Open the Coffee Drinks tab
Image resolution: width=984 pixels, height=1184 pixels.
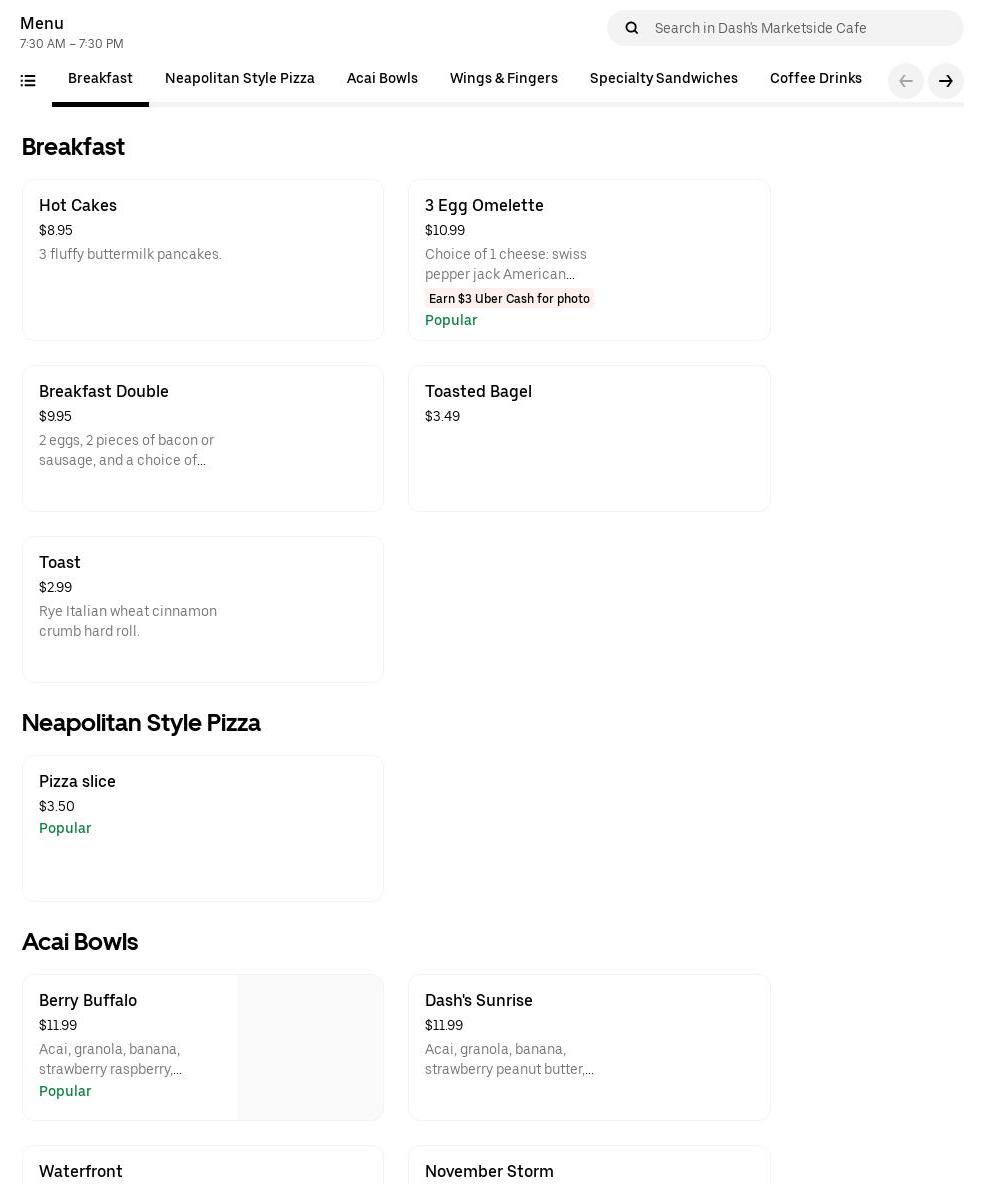[816, 78]
